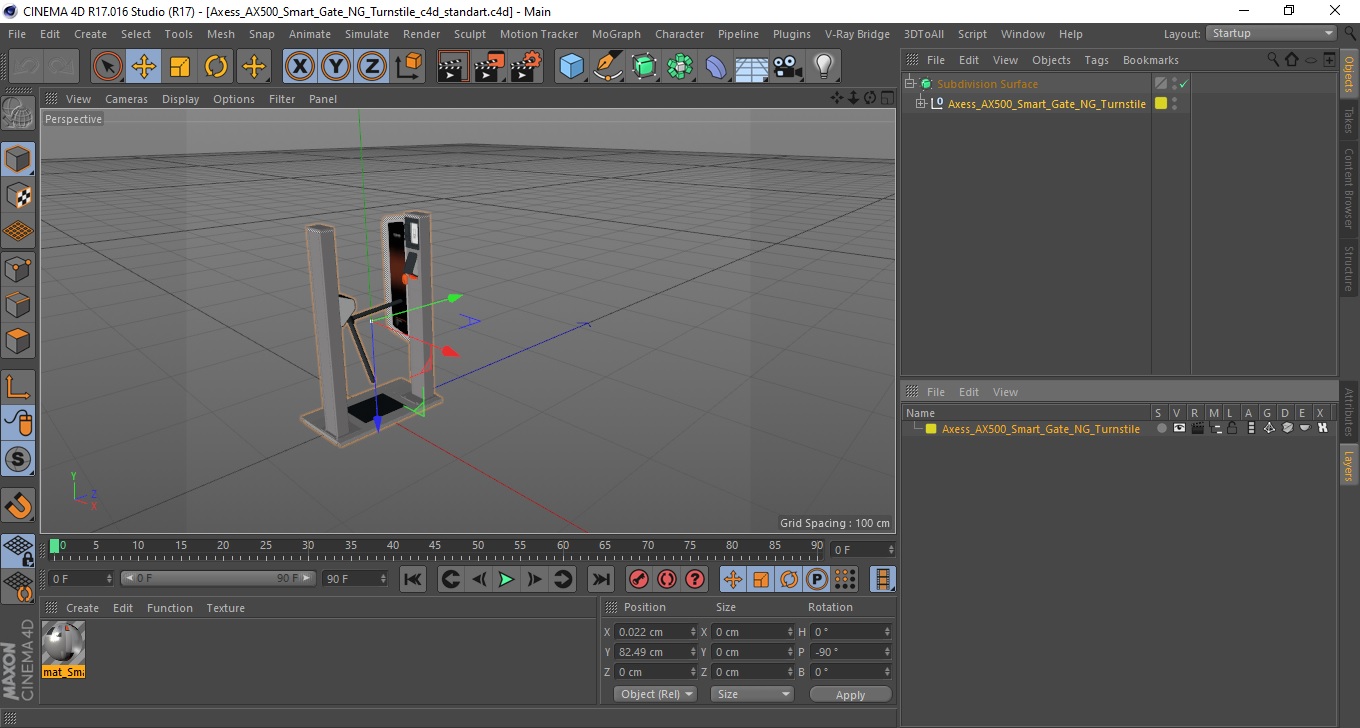
Task: Enable Subdivision Surface green checkmark
Action: [1183, 84]
